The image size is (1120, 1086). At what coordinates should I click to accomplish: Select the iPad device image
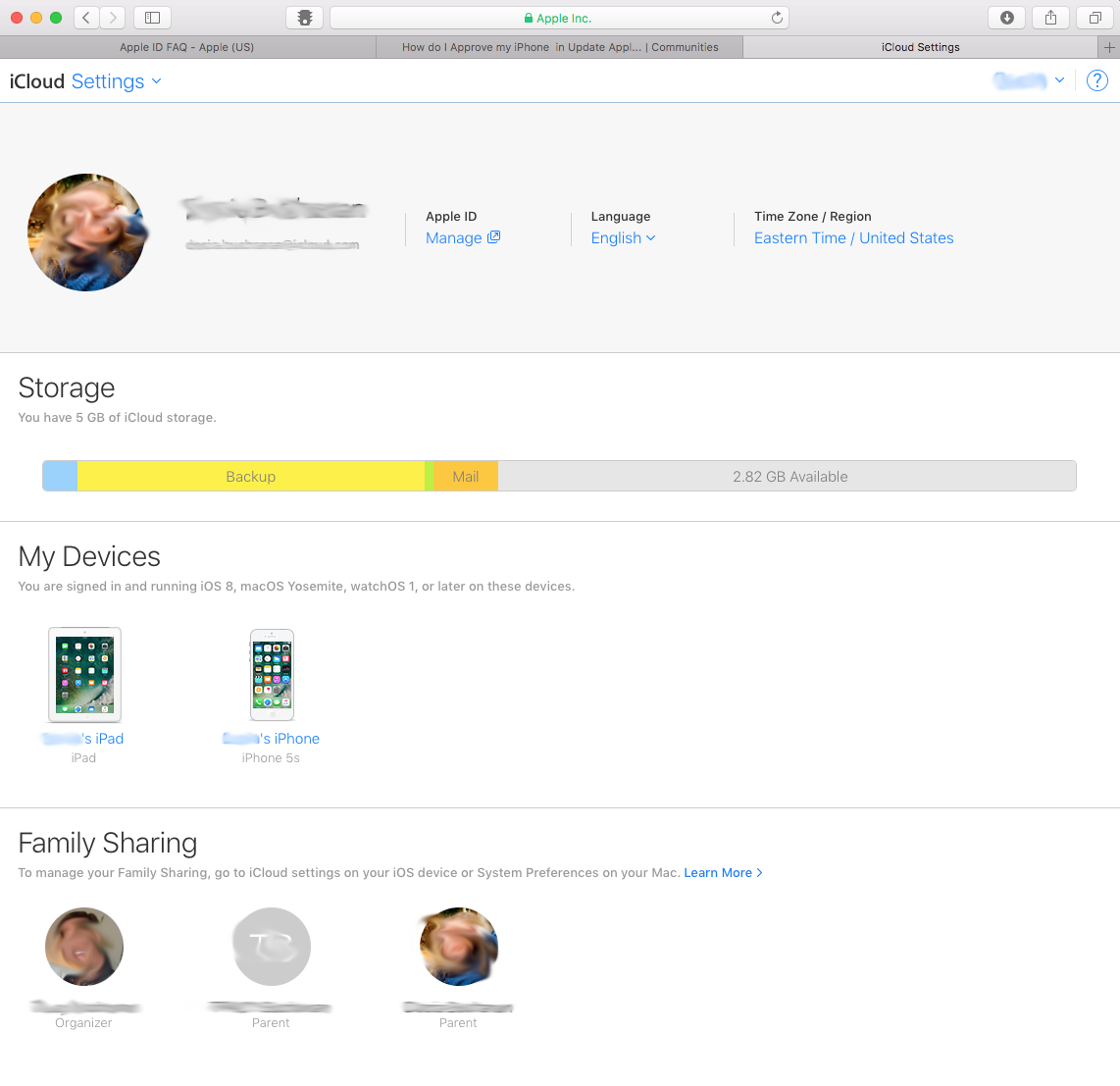pyautogui.click(x=85, y=675)
